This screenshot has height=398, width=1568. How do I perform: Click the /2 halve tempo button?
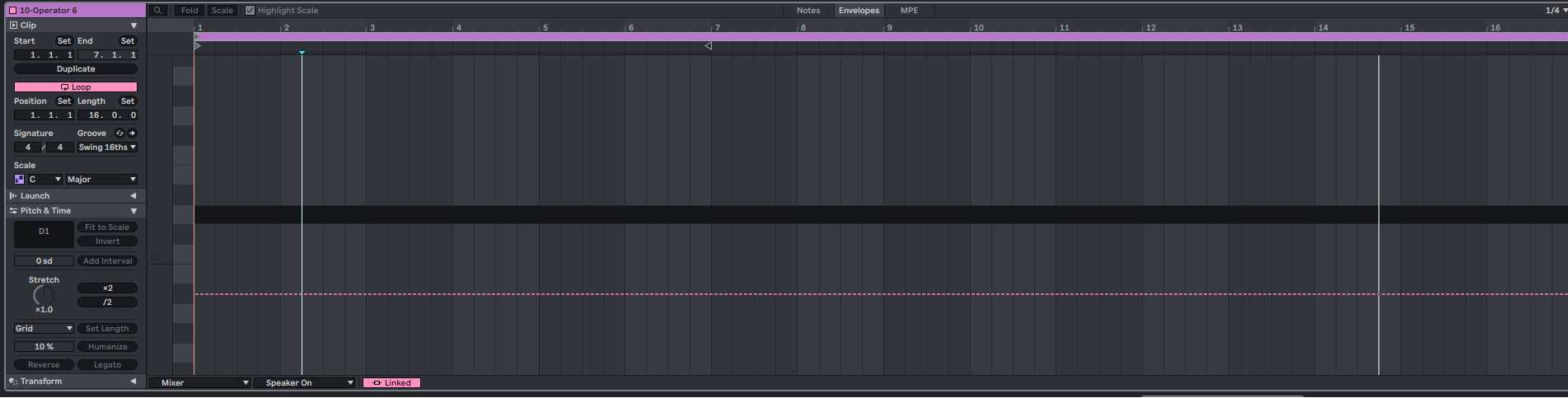click(x=107, y=302)
